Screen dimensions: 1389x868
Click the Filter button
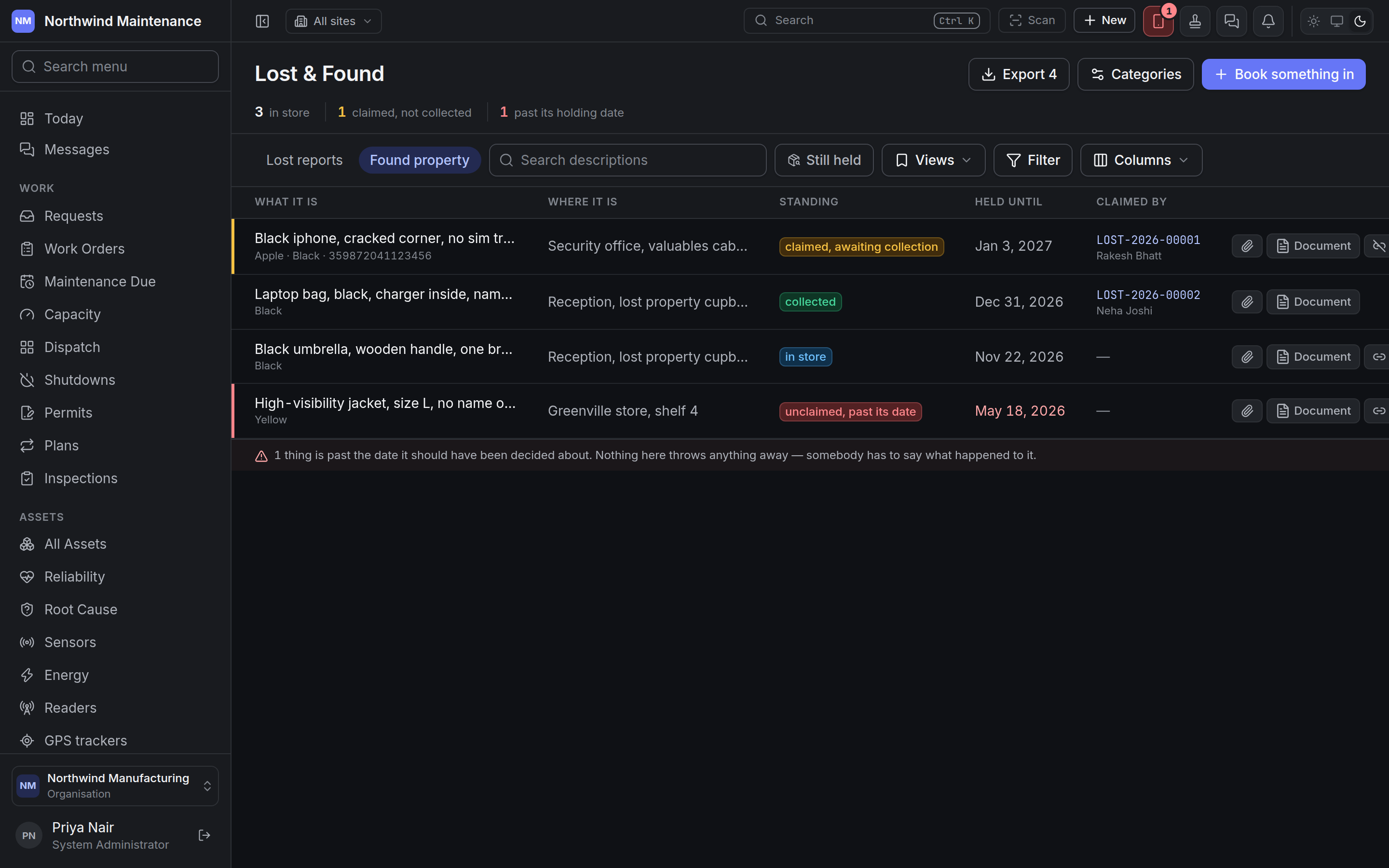click(1033, 160)
